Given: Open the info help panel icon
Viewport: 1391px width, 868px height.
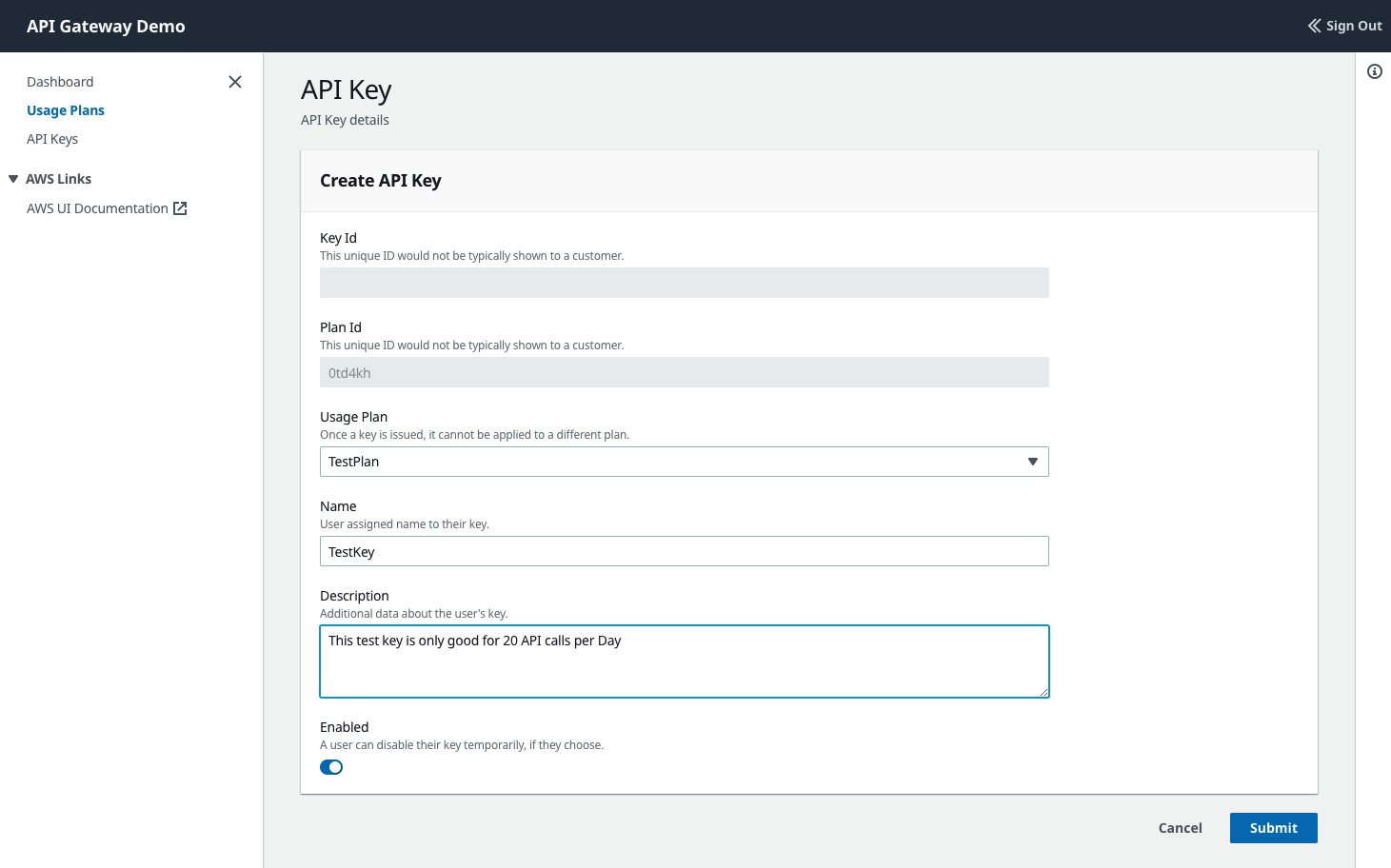Looking at the screenshot, I should [x=1375, y=71].
